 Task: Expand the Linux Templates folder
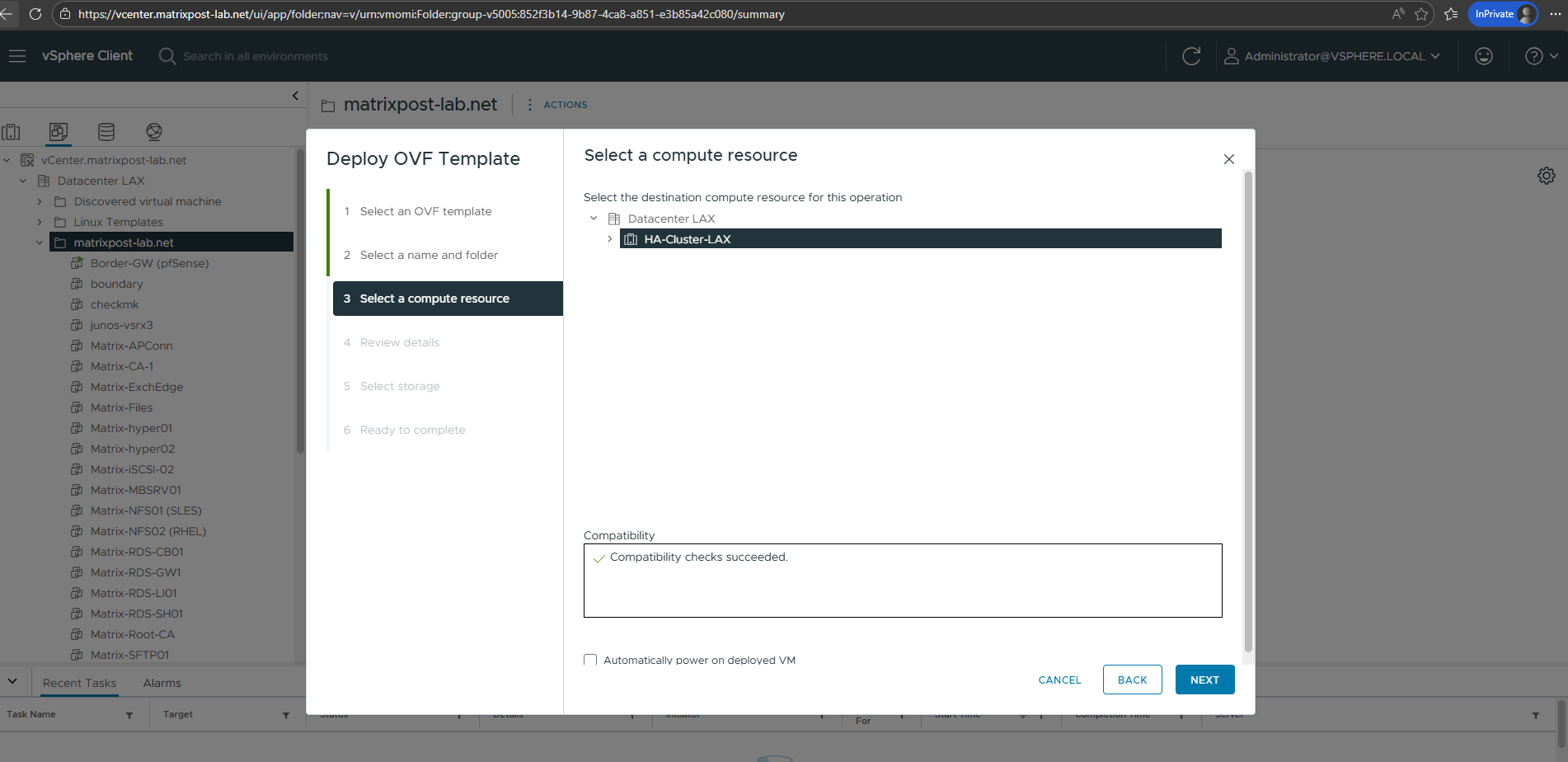(x=40, y=222)
